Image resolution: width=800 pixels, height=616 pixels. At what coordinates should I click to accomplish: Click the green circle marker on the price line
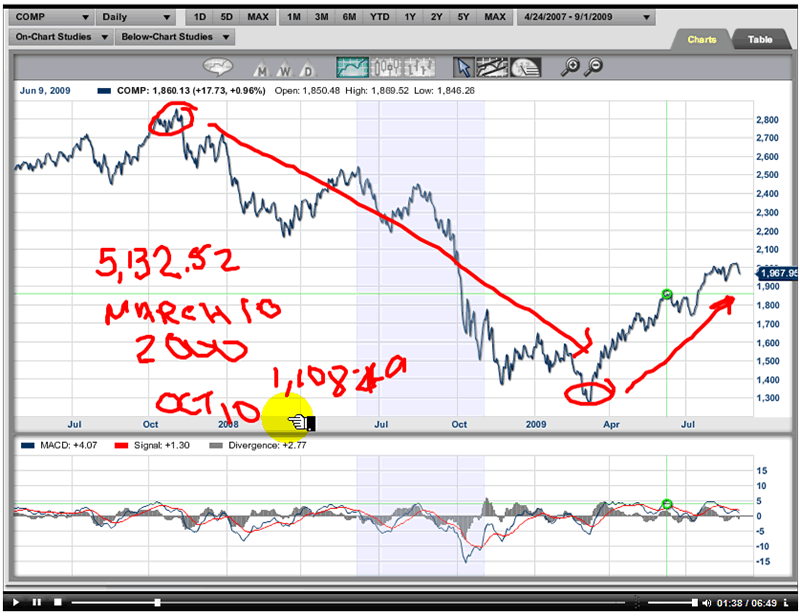[666, 294]
